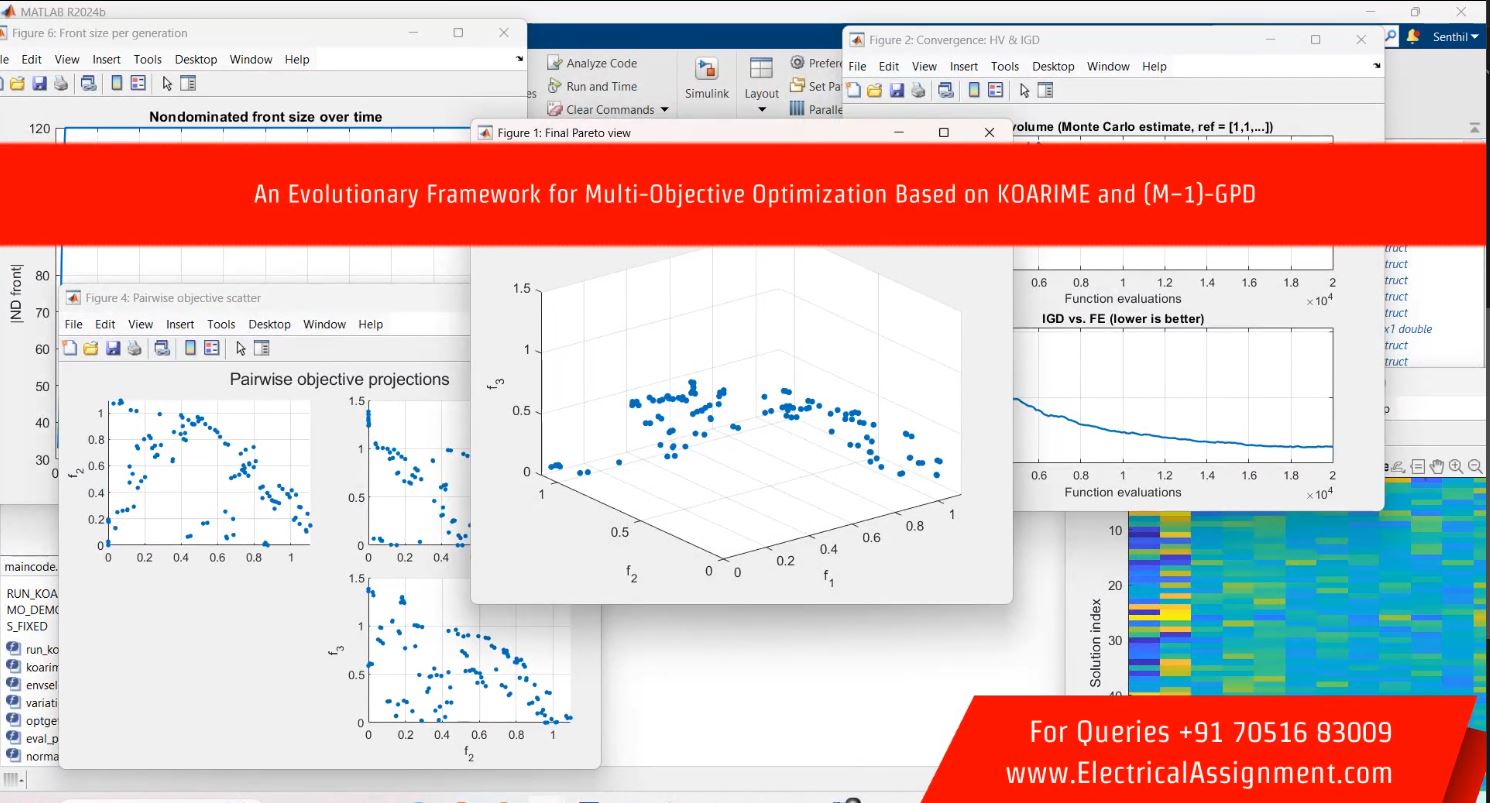Expand the Clear Commands dropdown arrow
This screenshot has height=803, width=1490.
pyautogui.click(x=663, y=110)
